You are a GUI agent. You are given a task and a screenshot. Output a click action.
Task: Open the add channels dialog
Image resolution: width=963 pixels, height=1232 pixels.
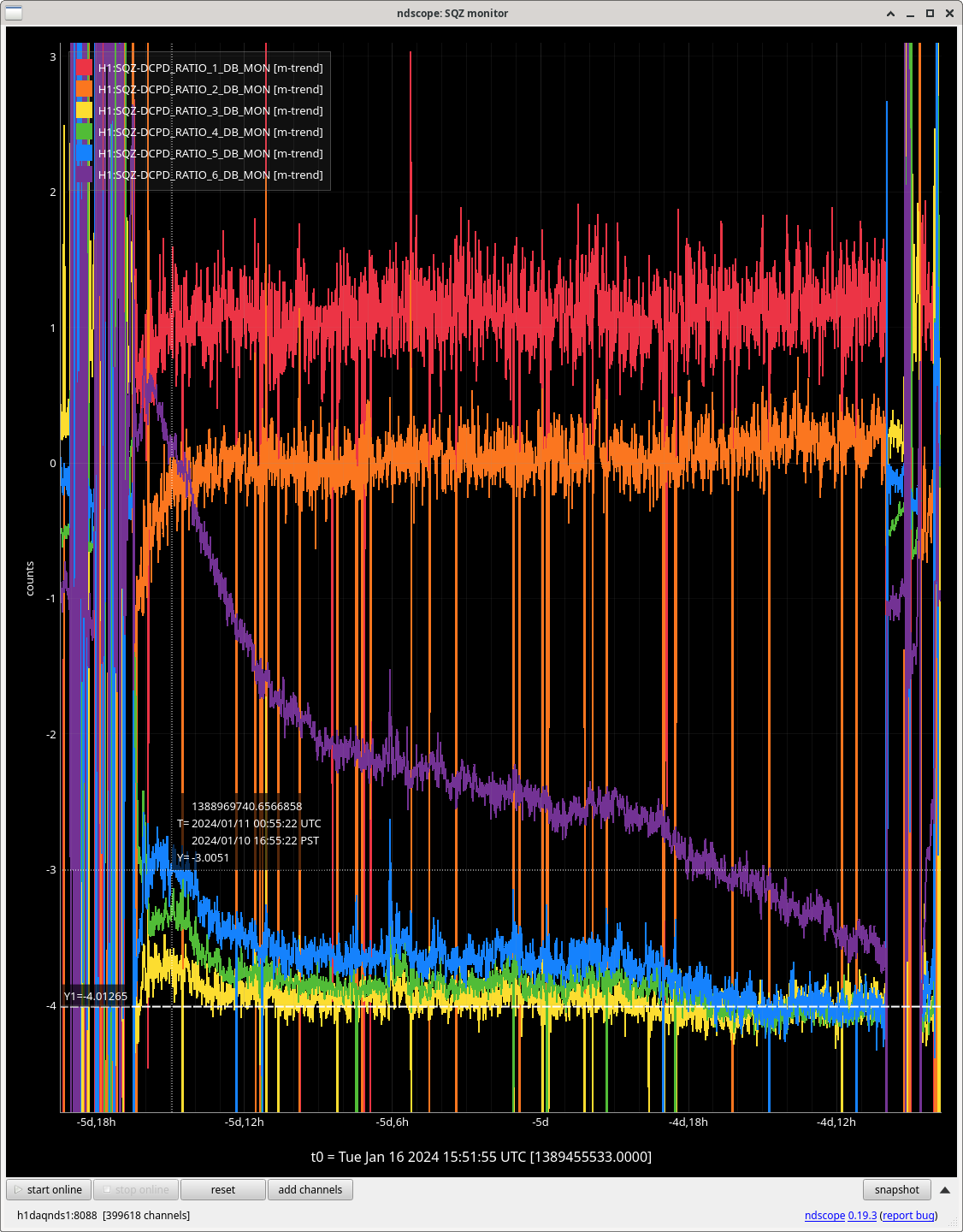pos(310,1189)
